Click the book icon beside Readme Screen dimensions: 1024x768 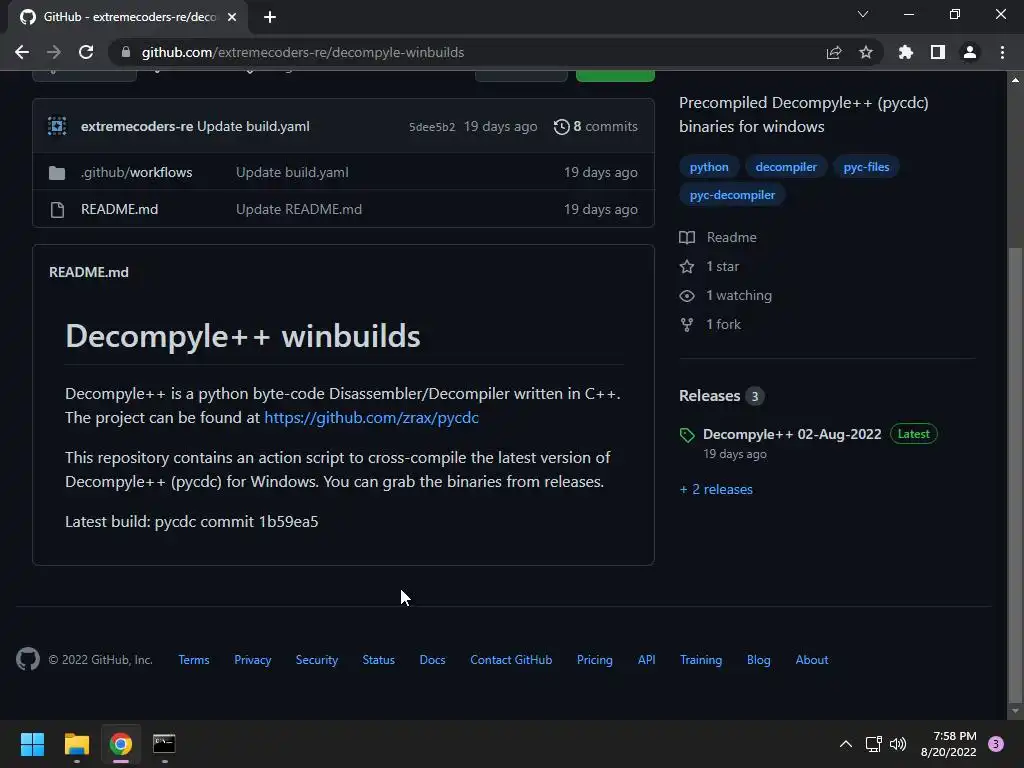[x=687, y=237]
